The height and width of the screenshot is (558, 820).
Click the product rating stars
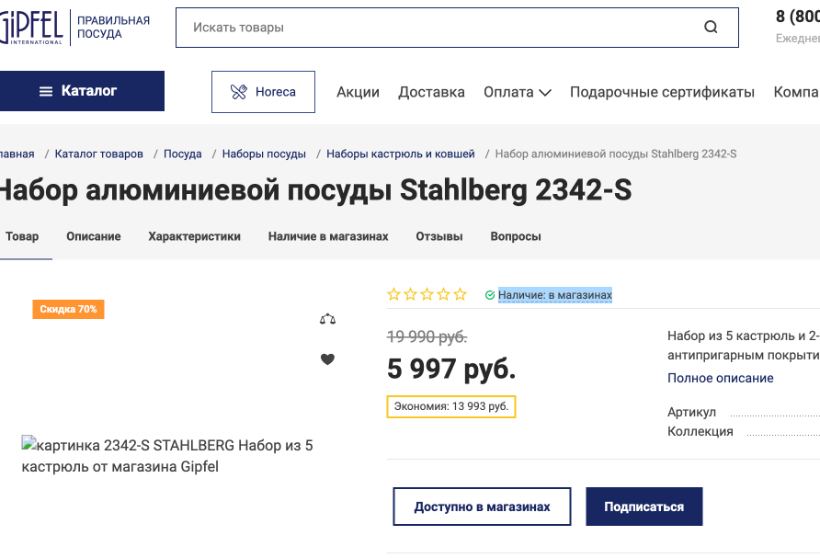click(x=427, y=295)
